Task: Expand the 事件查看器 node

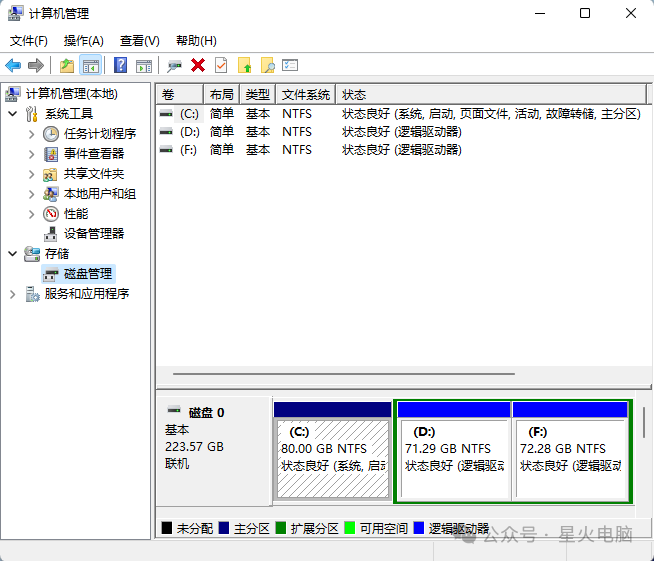Action: point(32,154)
